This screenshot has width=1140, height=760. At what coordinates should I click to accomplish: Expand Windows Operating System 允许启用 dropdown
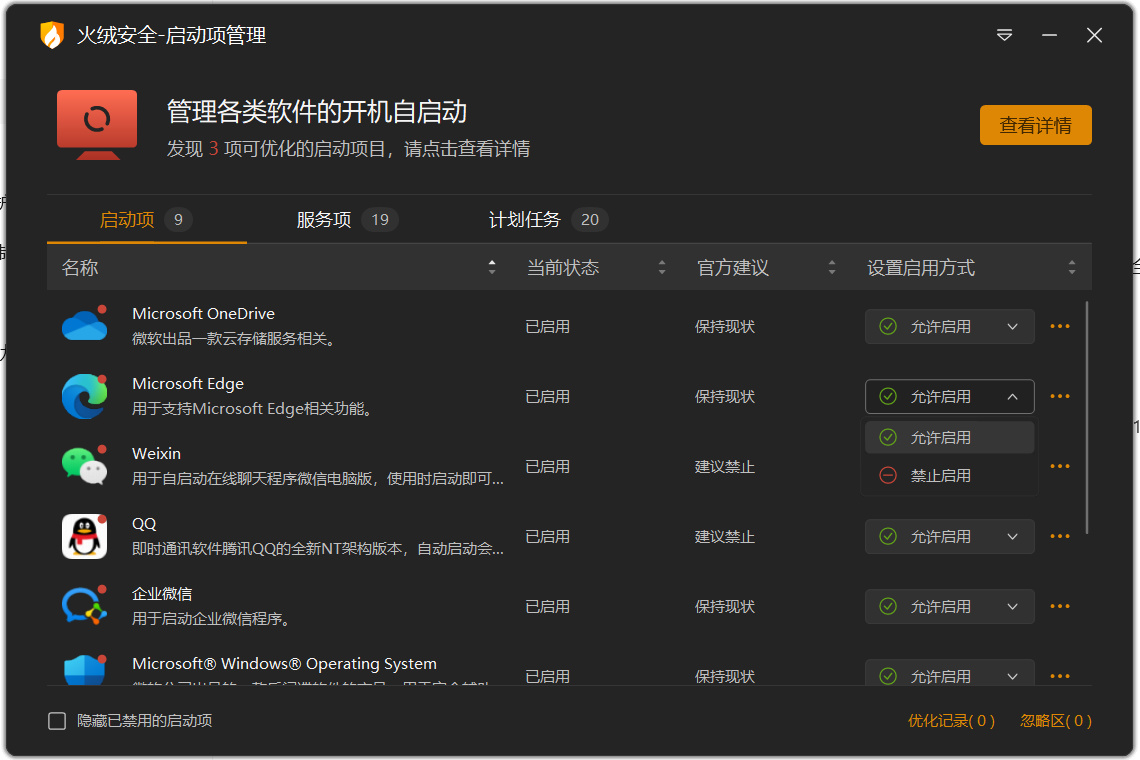950,673
